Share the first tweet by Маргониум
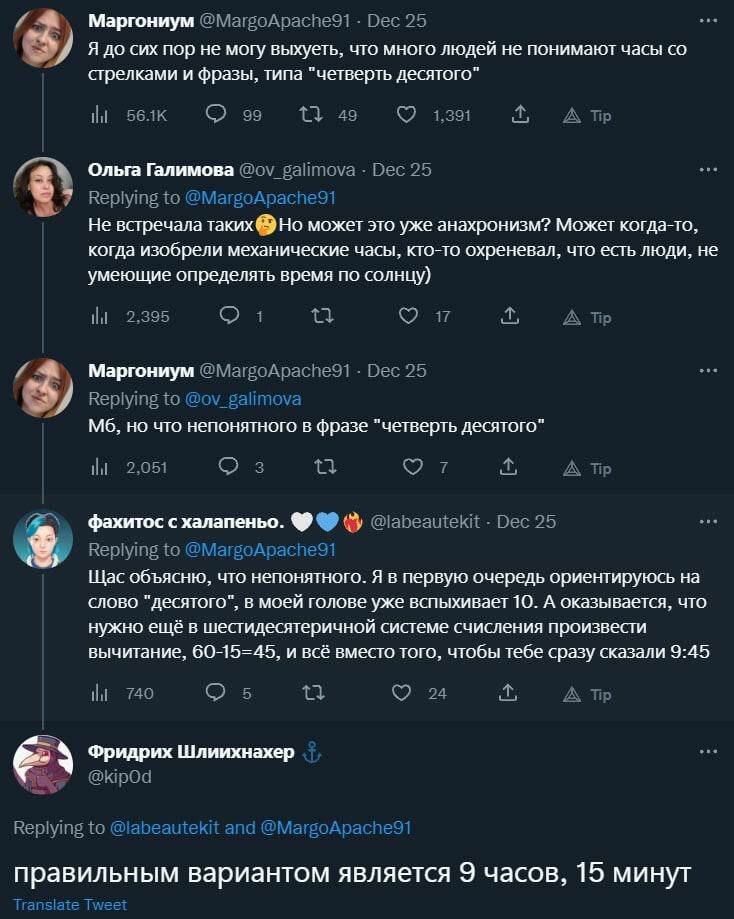This screenshot has height=919, width=734. click(x=520, y=115)
